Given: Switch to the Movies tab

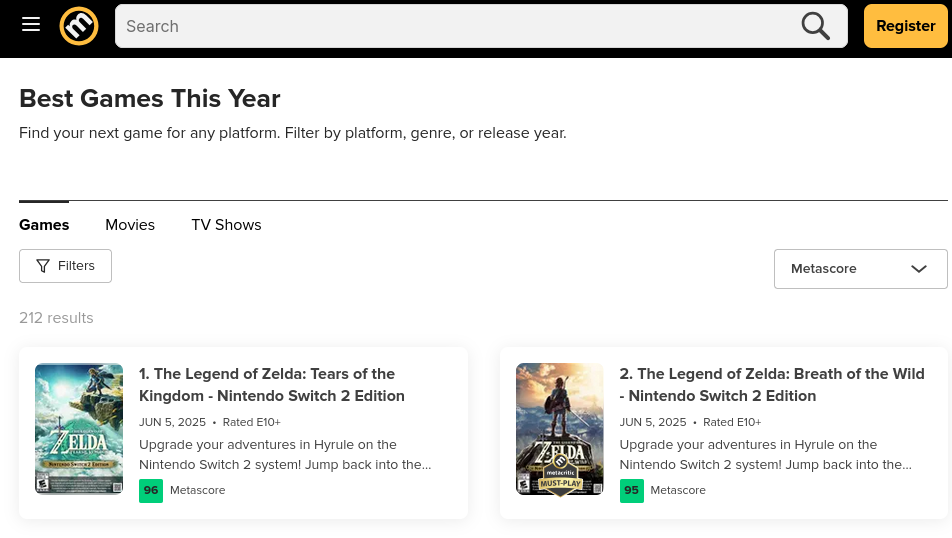Looking at the screenshot, I should tap(130, 225).
